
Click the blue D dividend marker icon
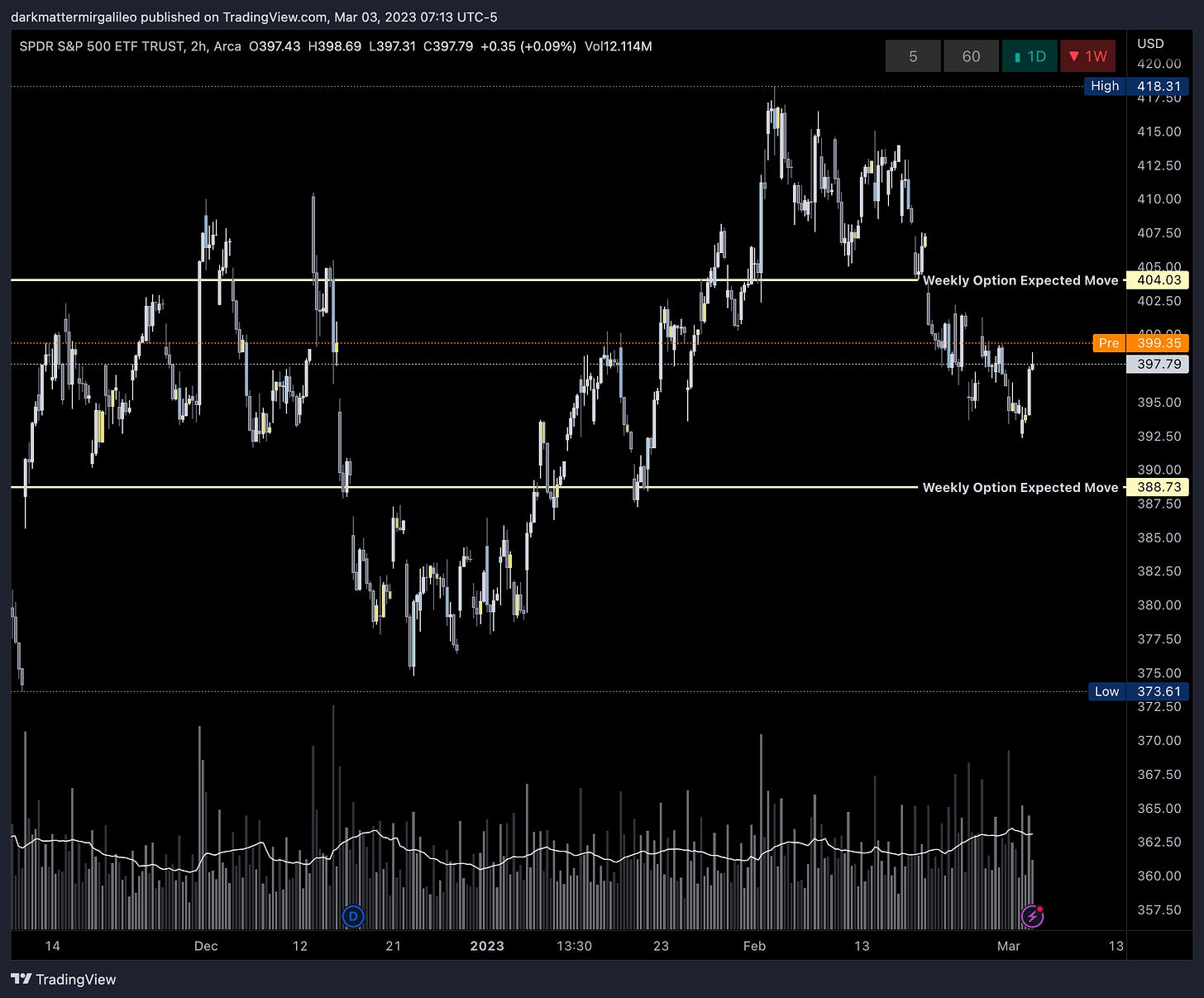pyautogui.click(x=353, y=916)
